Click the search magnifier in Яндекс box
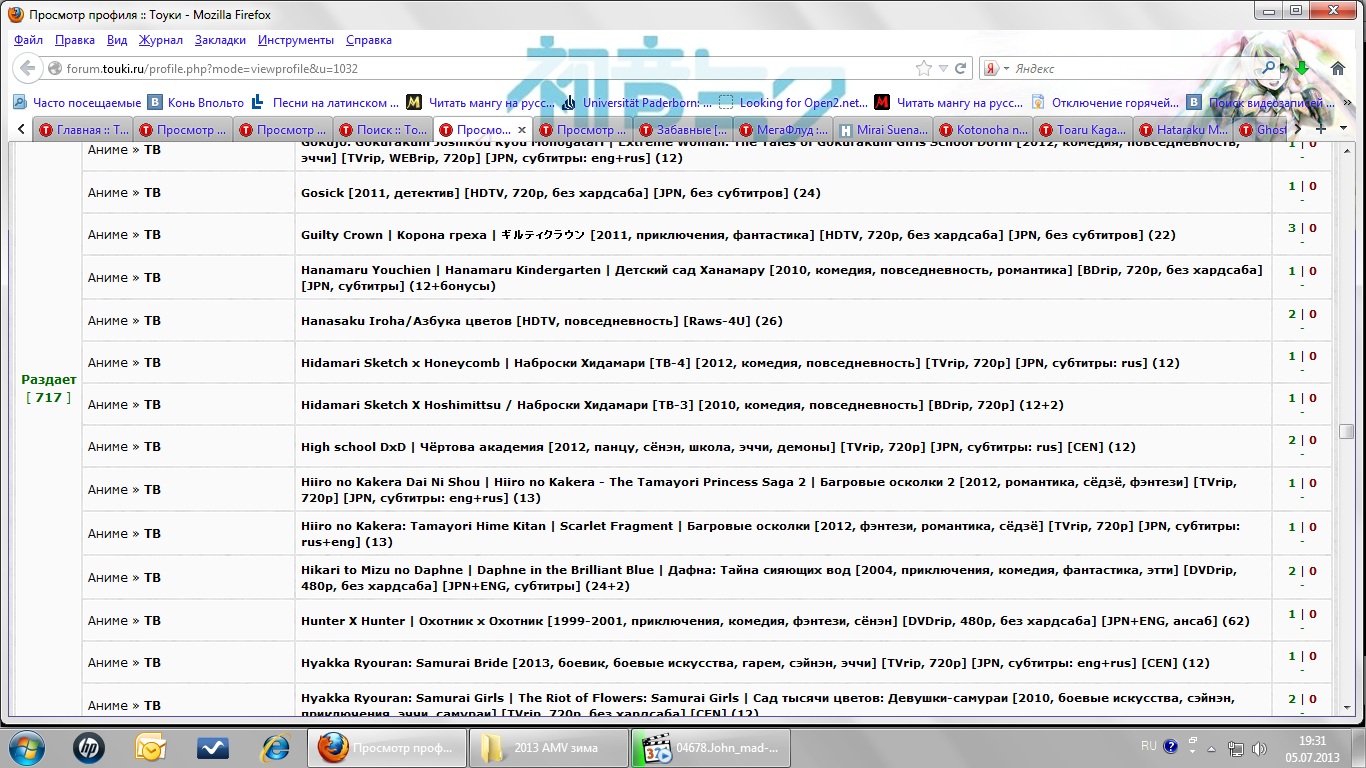The image size is (1366, 768). point(1269,69)
